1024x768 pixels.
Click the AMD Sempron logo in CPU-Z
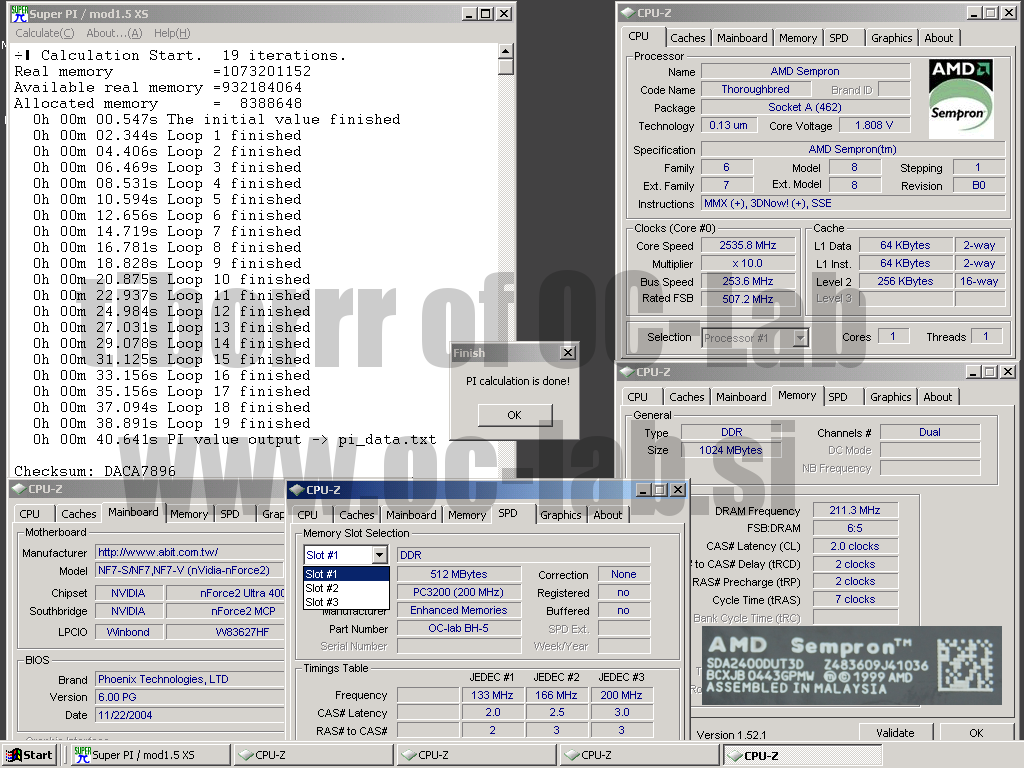click(x=961, y=99)
